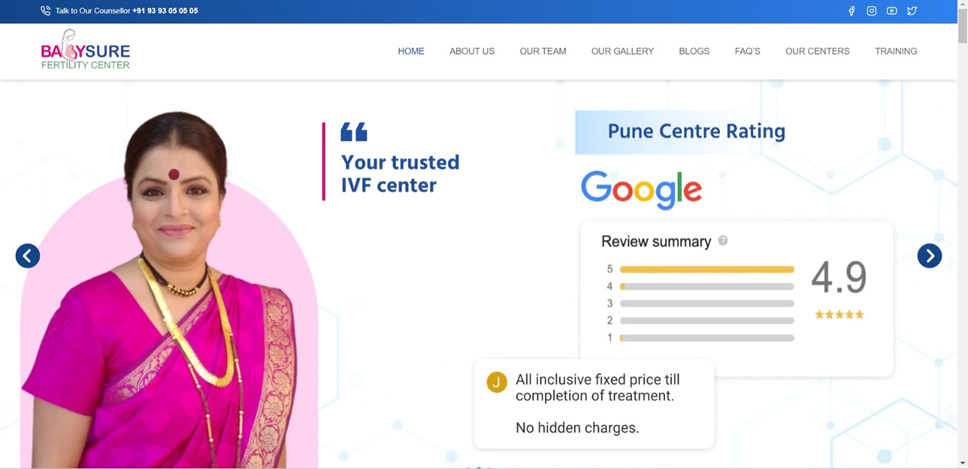Open the Instagram social icon

pyautogui.click(x=872, y=10)
